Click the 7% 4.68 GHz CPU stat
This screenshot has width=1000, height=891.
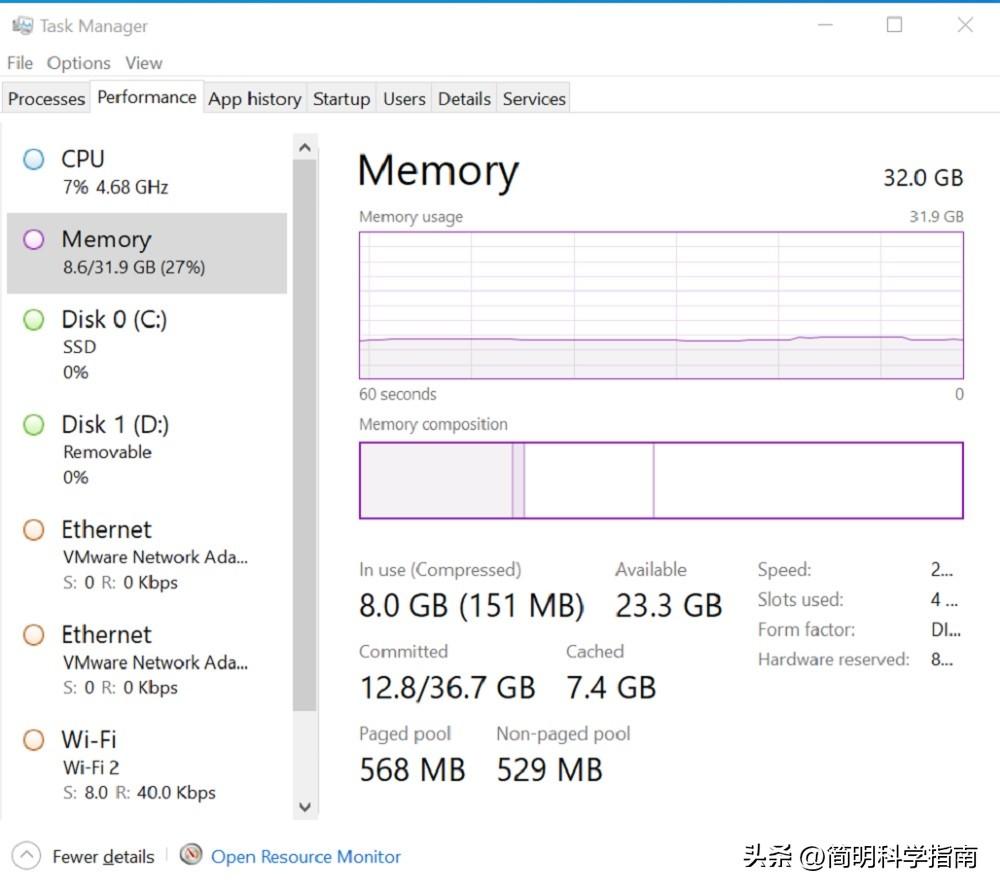(115, 187)
